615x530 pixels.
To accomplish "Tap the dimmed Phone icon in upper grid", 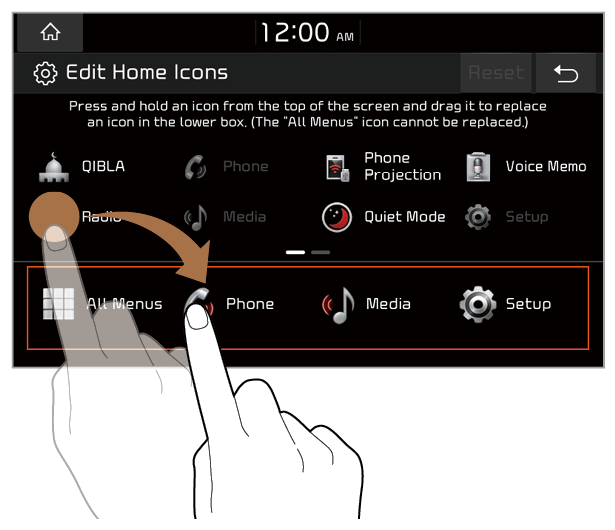I will (x=195, y=168).
